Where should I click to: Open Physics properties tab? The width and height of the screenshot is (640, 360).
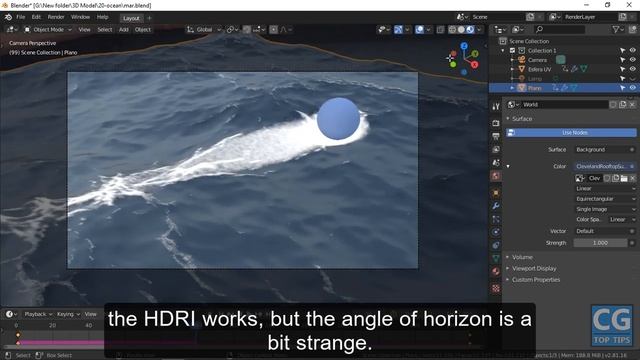pyautogui.click(x=496, y=232)
